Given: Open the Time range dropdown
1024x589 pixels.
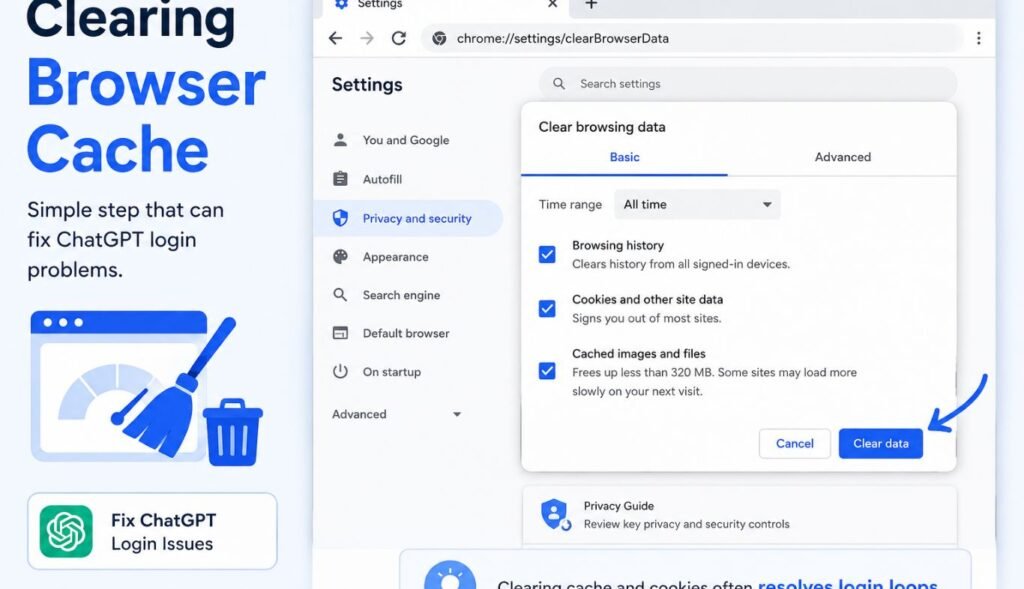Looking at the screenshot, I should coord(697,204).
